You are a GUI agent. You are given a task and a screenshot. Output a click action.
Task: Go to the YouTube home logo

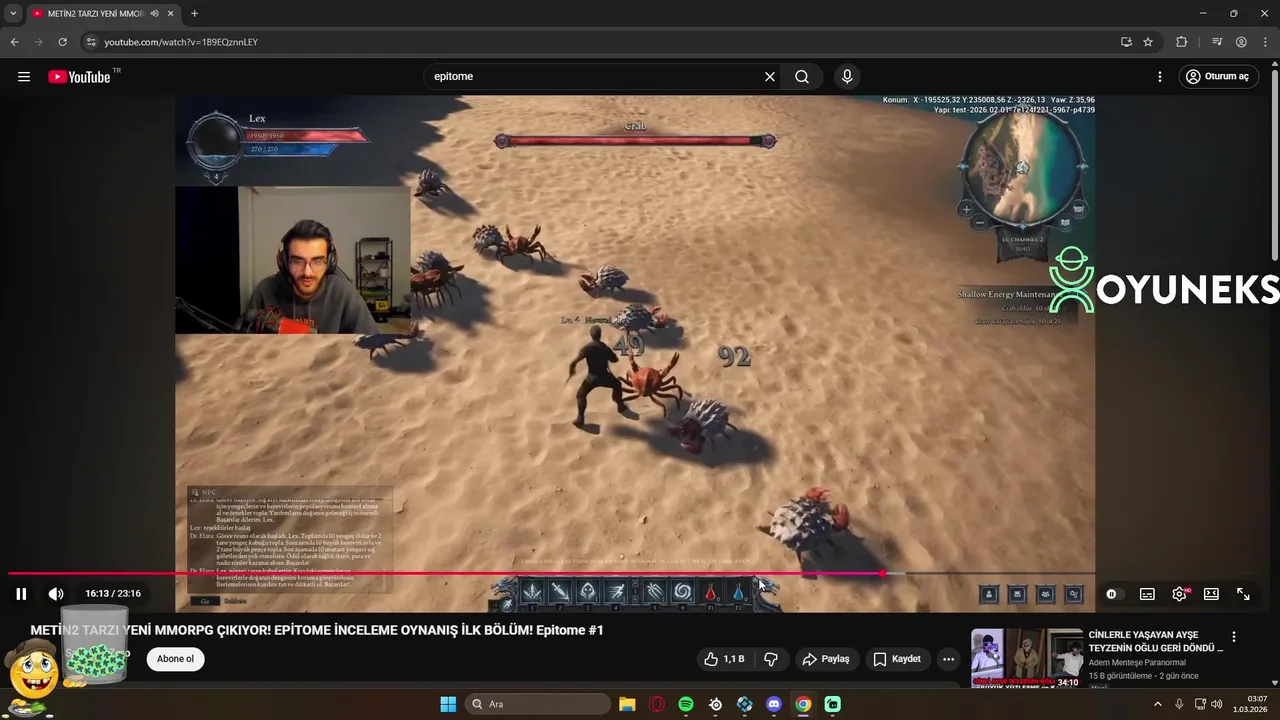pos(79,77)
